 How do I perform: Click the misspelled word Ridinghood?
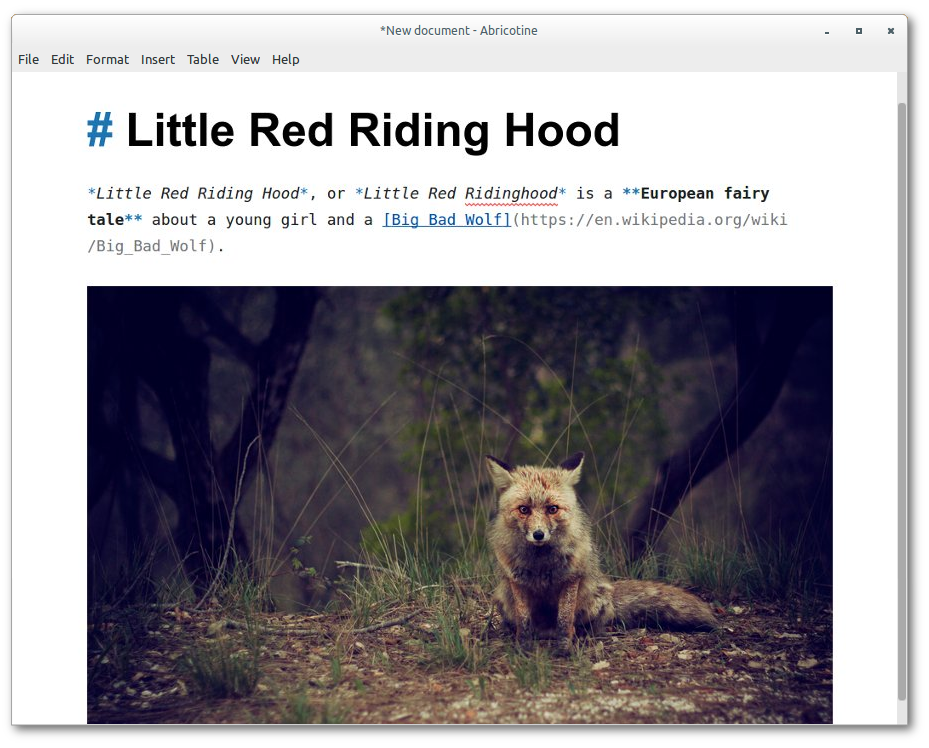click(x=511, y=194)
